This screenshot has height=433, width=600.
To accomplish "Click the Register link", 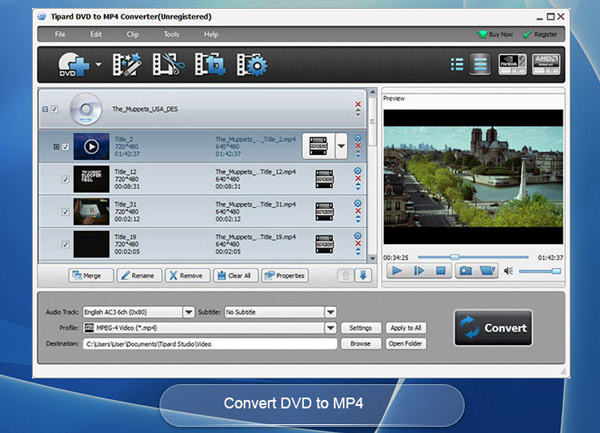I will tap(540, 34).
